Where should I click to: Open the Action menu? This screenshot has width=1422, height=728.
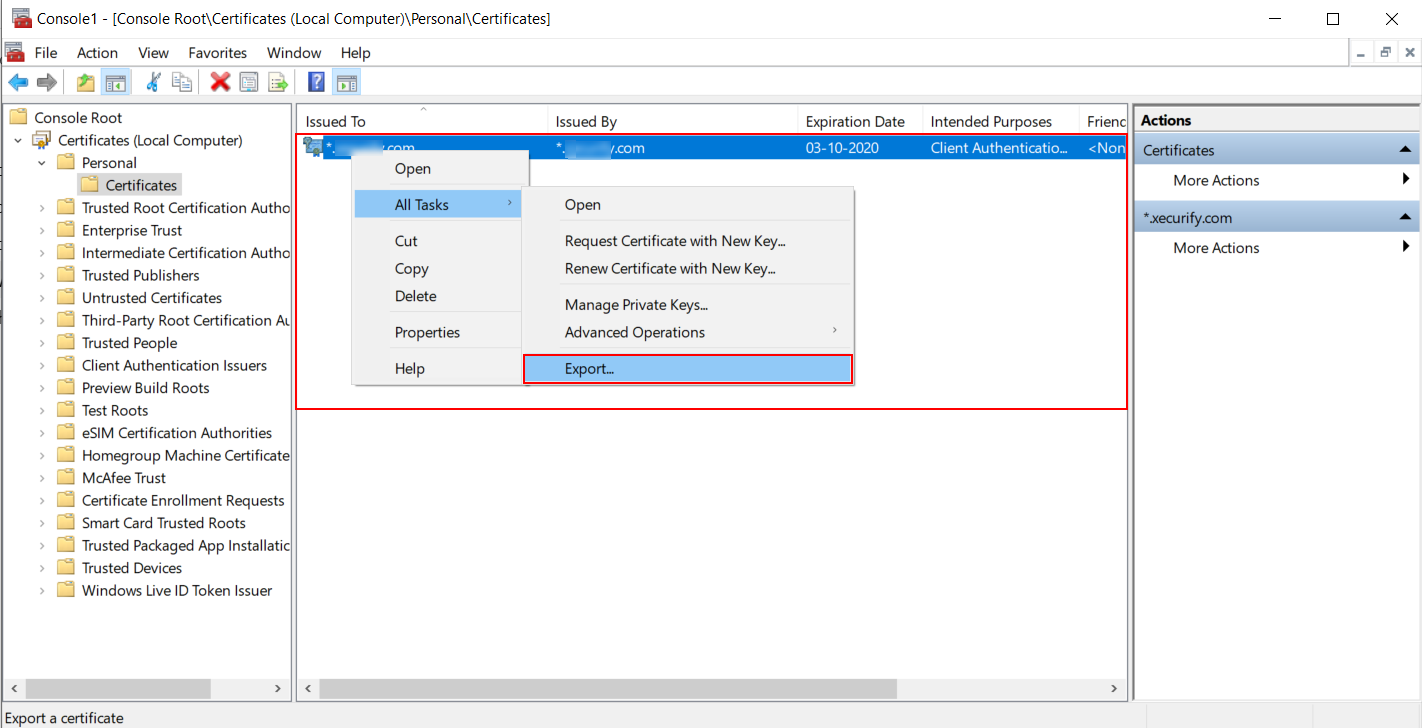(x=97, y=52)
